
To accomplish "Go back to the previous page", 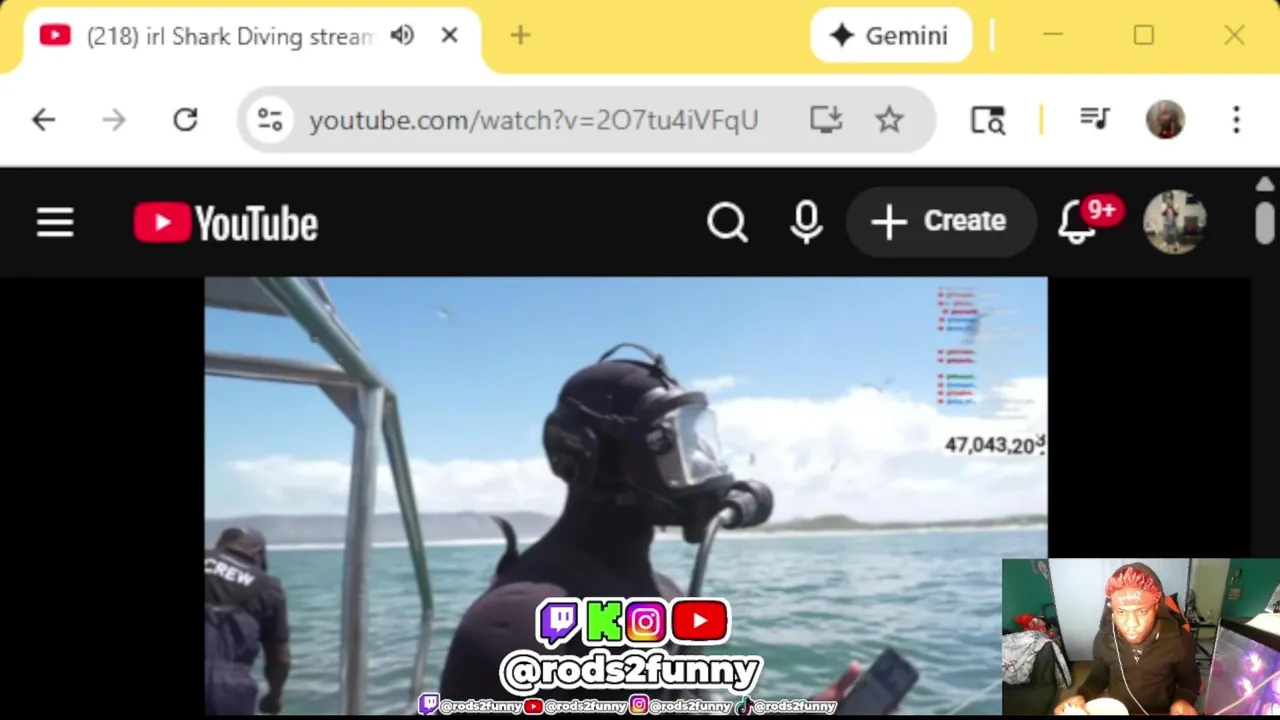I will click(43, 120).
